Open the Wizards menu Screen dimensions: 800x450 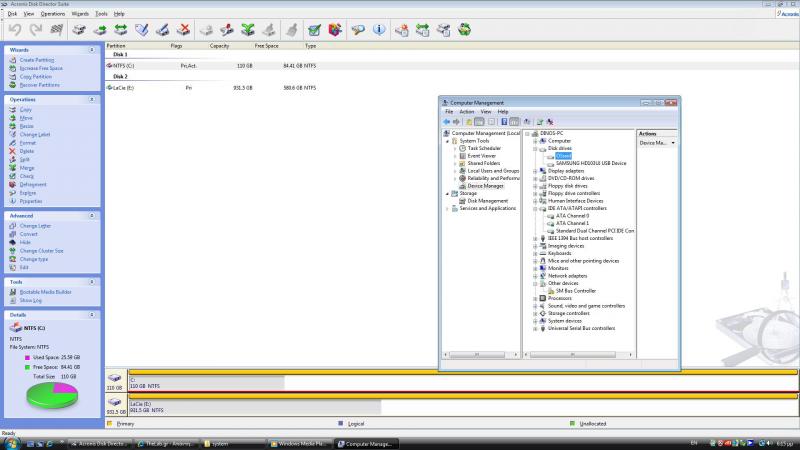(x=80, y=14)
